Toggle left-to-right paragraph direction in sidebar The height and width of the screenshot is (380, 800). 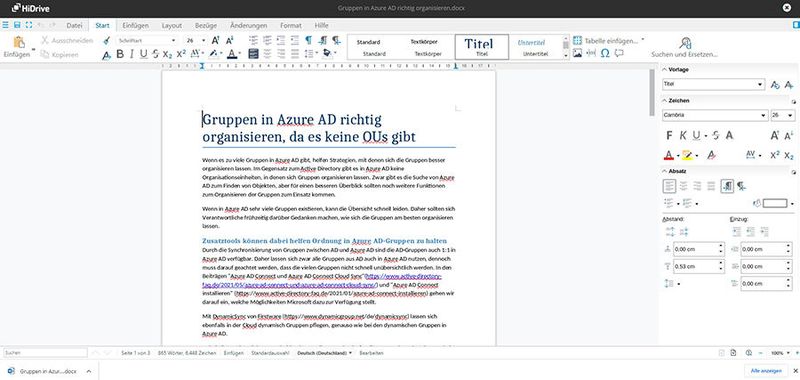pos(728,186)
